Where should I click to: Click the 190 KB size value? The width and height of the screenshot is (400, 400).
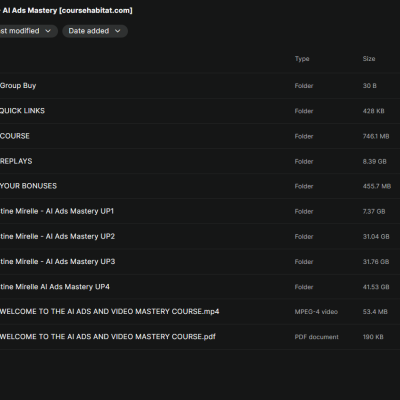373,337
